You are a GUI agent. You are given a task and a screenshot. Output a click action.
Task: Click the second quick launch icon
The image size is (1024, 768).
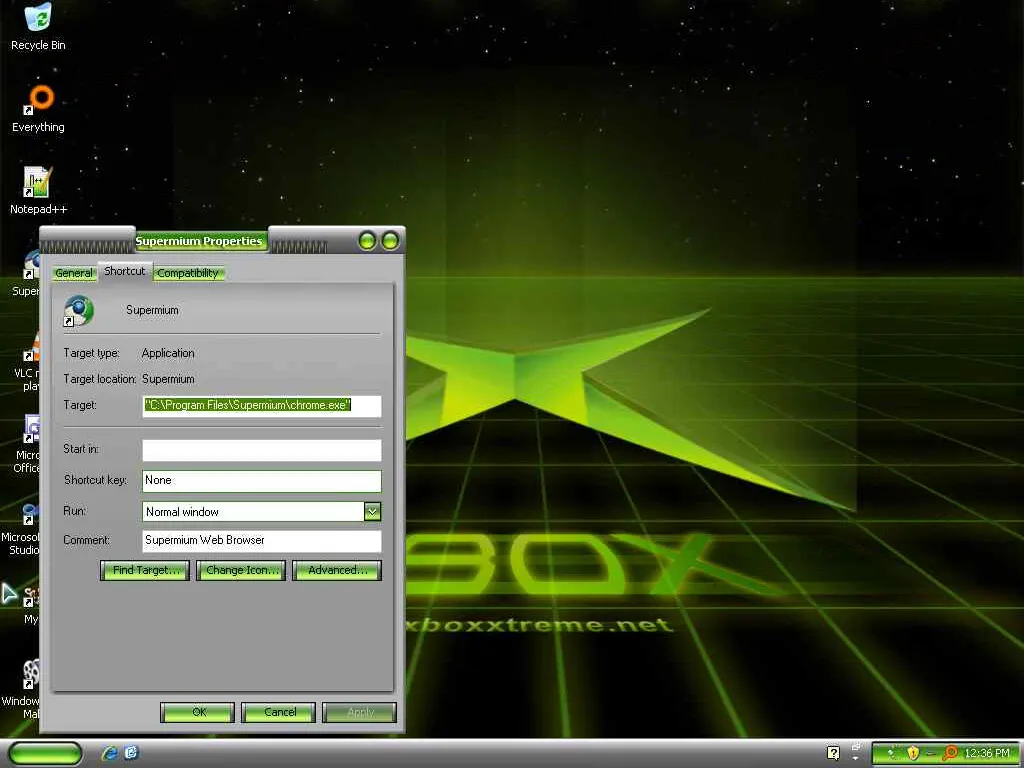pyautogui.click(x=131, y=753)
